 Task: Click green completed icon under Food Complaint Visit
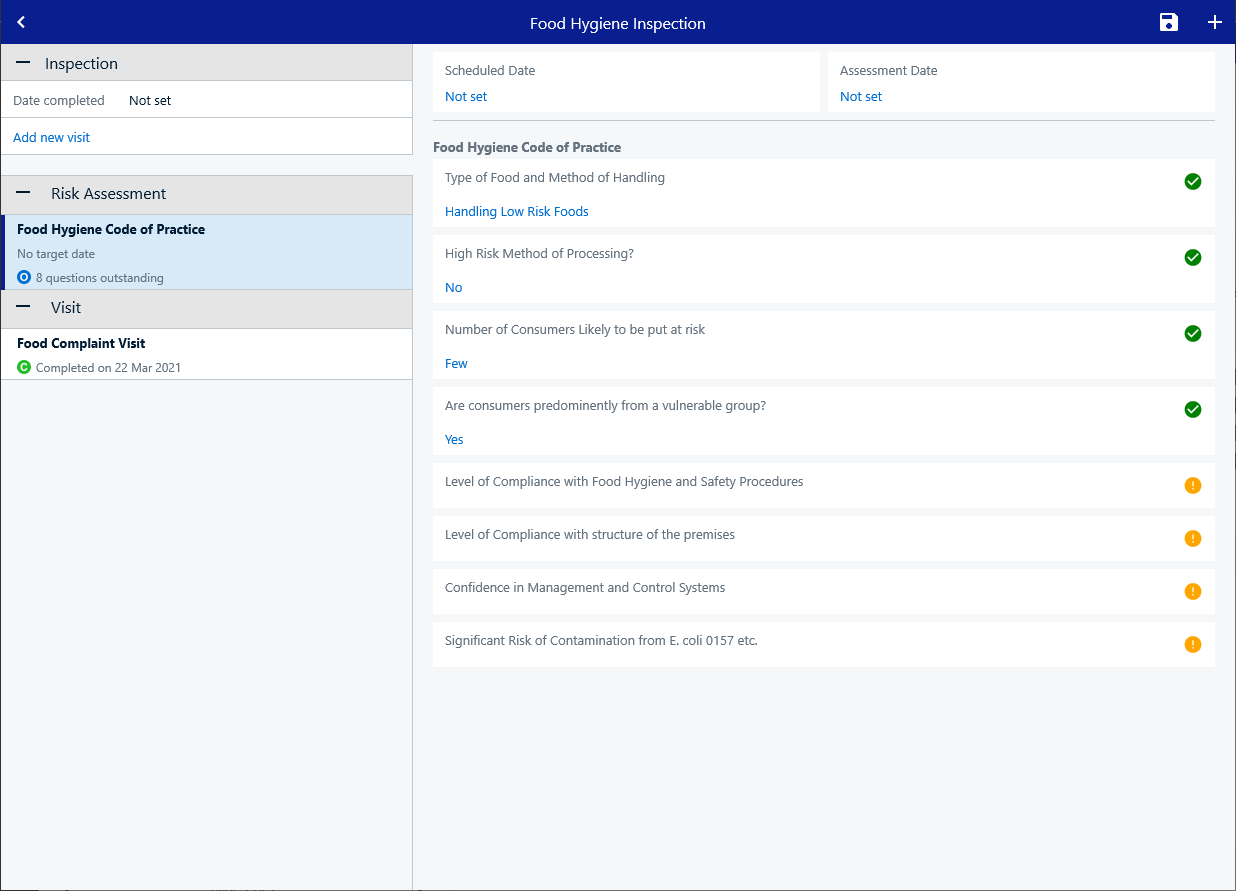[24, 367]
